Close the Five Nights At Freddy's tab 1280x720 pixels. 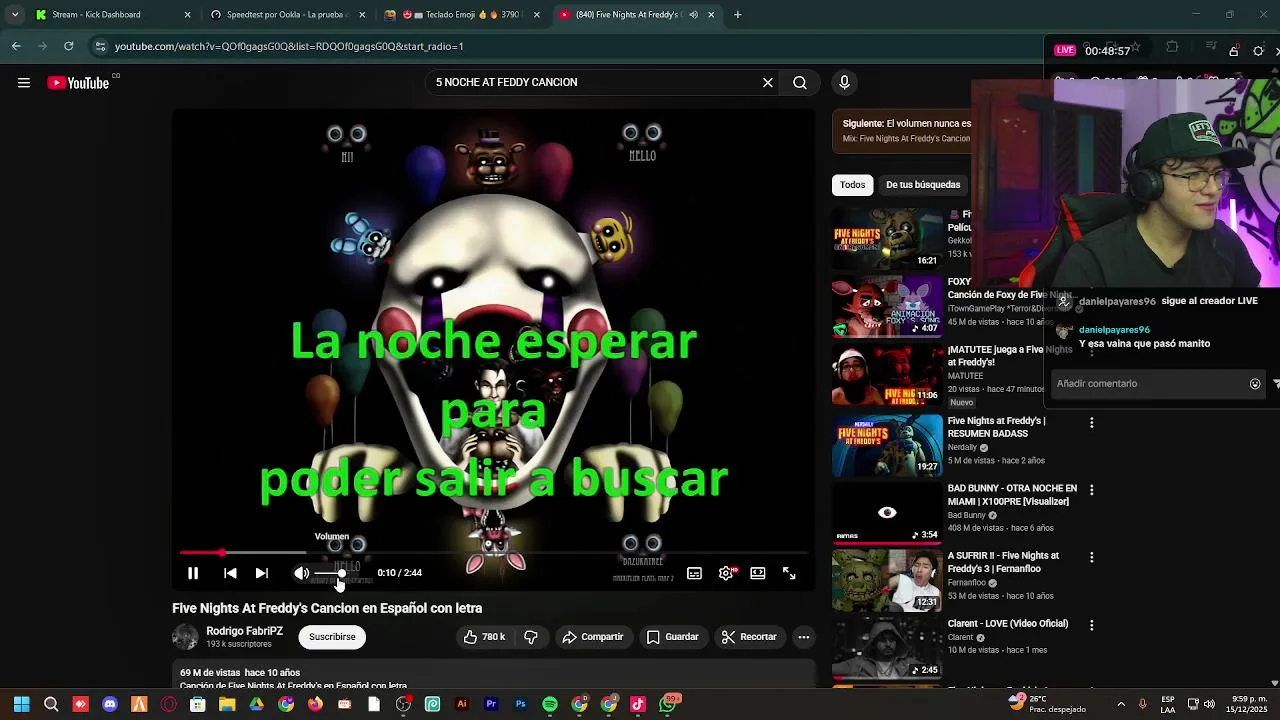pyautogui.click(x=711, y=15)
